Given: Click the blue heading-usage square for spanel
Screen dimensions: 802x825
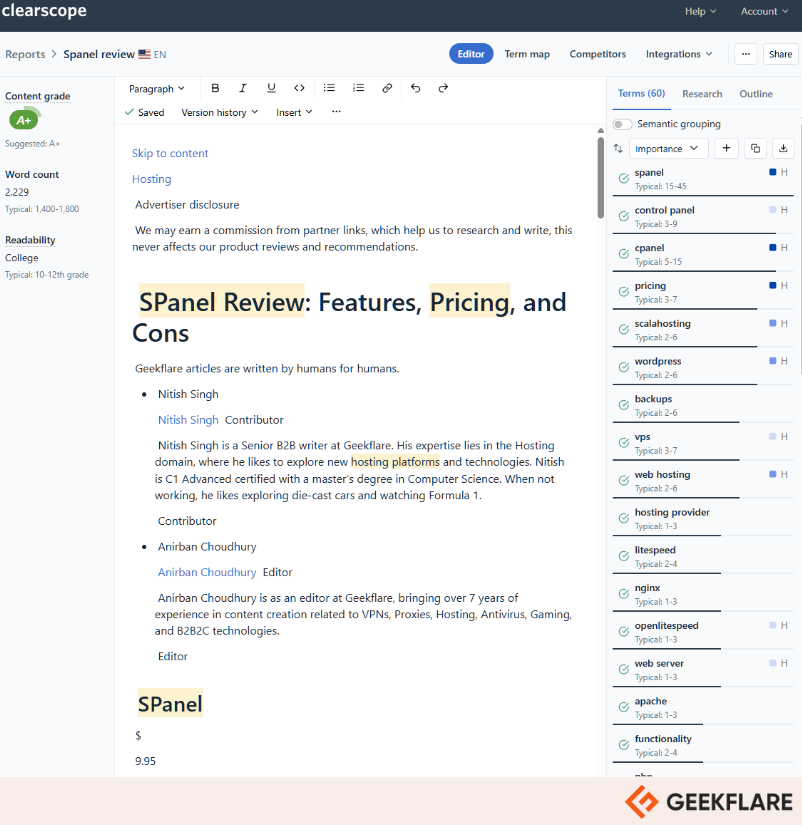Looking at the screenshot, I should (773, 172).
